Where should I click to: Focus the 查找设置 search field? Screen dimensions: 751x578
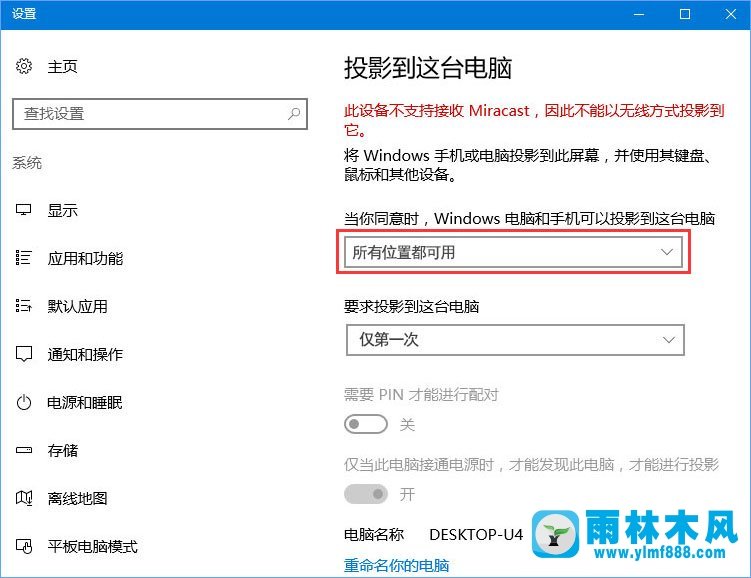[159, 114]
